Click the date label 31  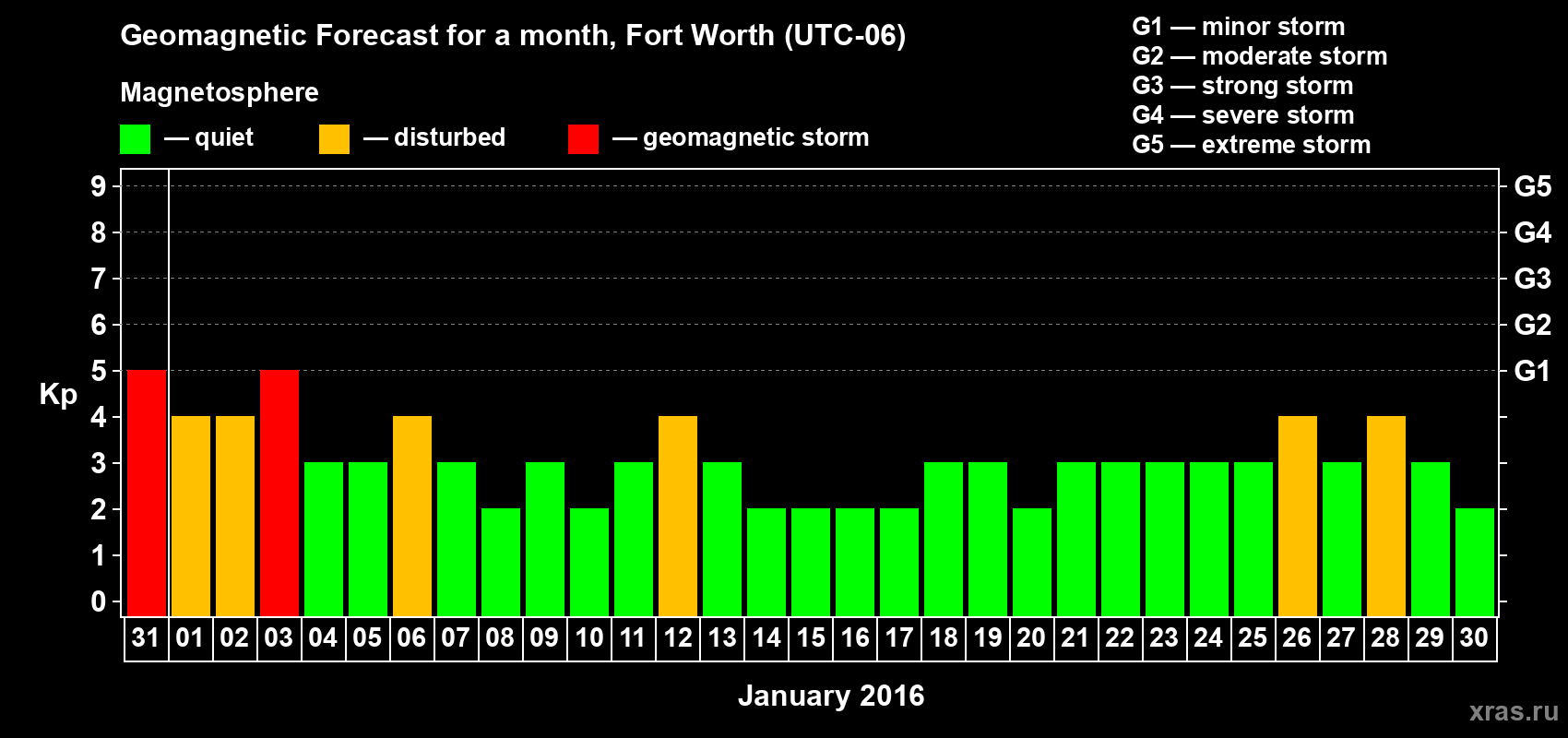coord(146,638)
